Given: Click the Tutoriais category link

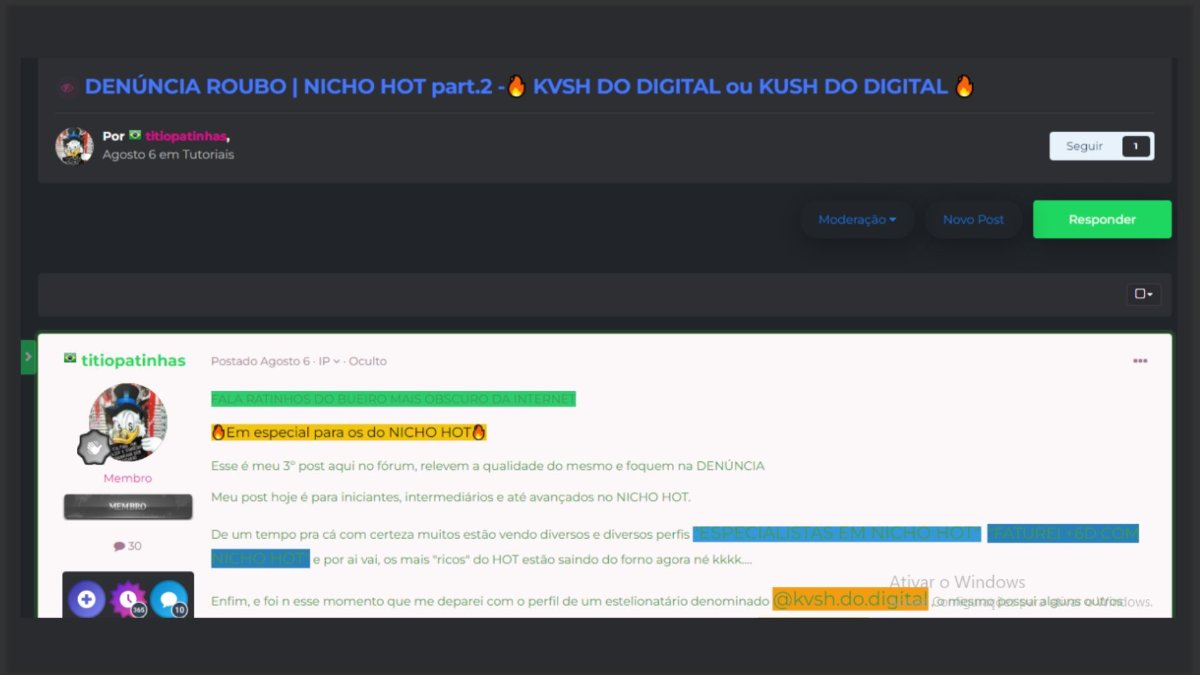Looking at the screenshot, I should coord(208,155).
